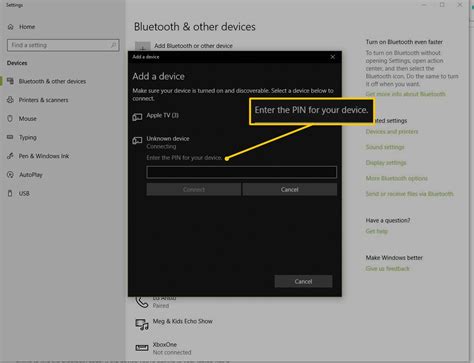Click the Typing keyboard icon
Screen dimensions: 474x363
(10, 137)
